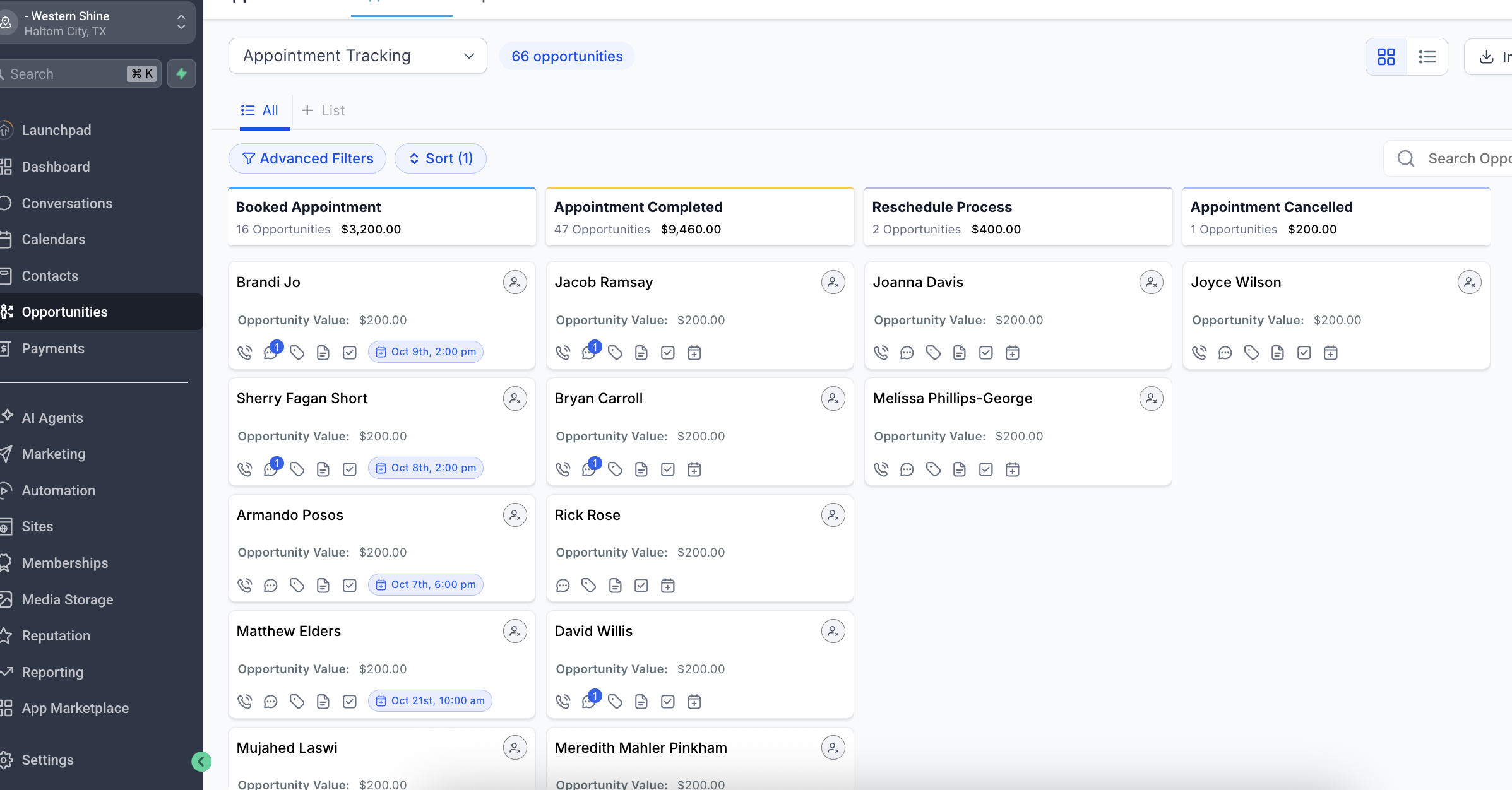The height and width of the screenshot is (790, 1512).
Task: Collapse the left sidebar with the green chevron
Action: 201,762
